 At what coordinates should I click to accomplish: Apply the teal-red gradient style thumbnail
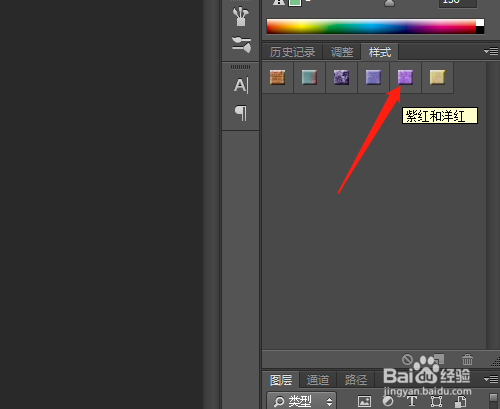point(309,77)
